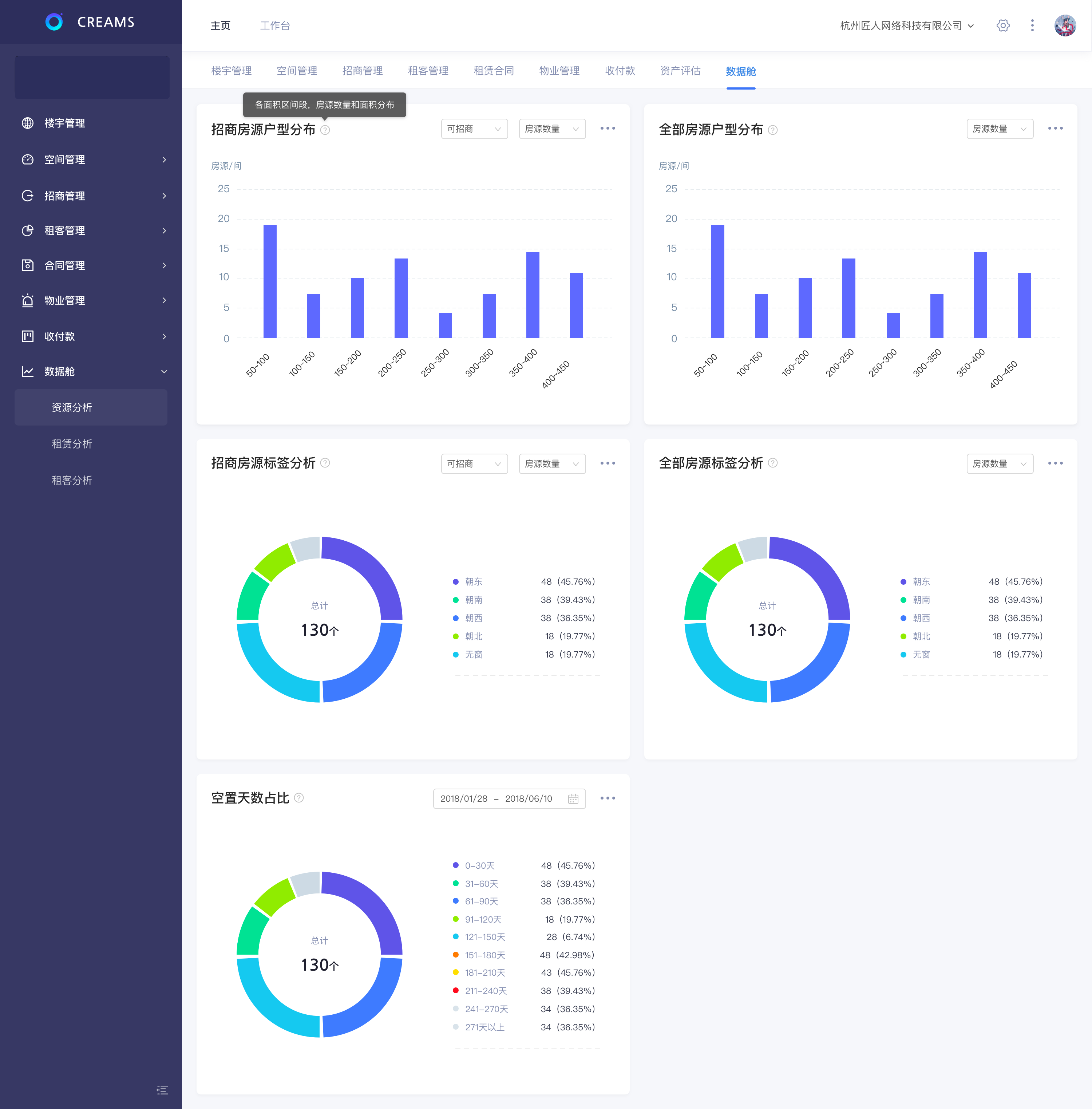
Task: Open company selector 杭州匠人网络科技有限公司
Action: [907, 26]
